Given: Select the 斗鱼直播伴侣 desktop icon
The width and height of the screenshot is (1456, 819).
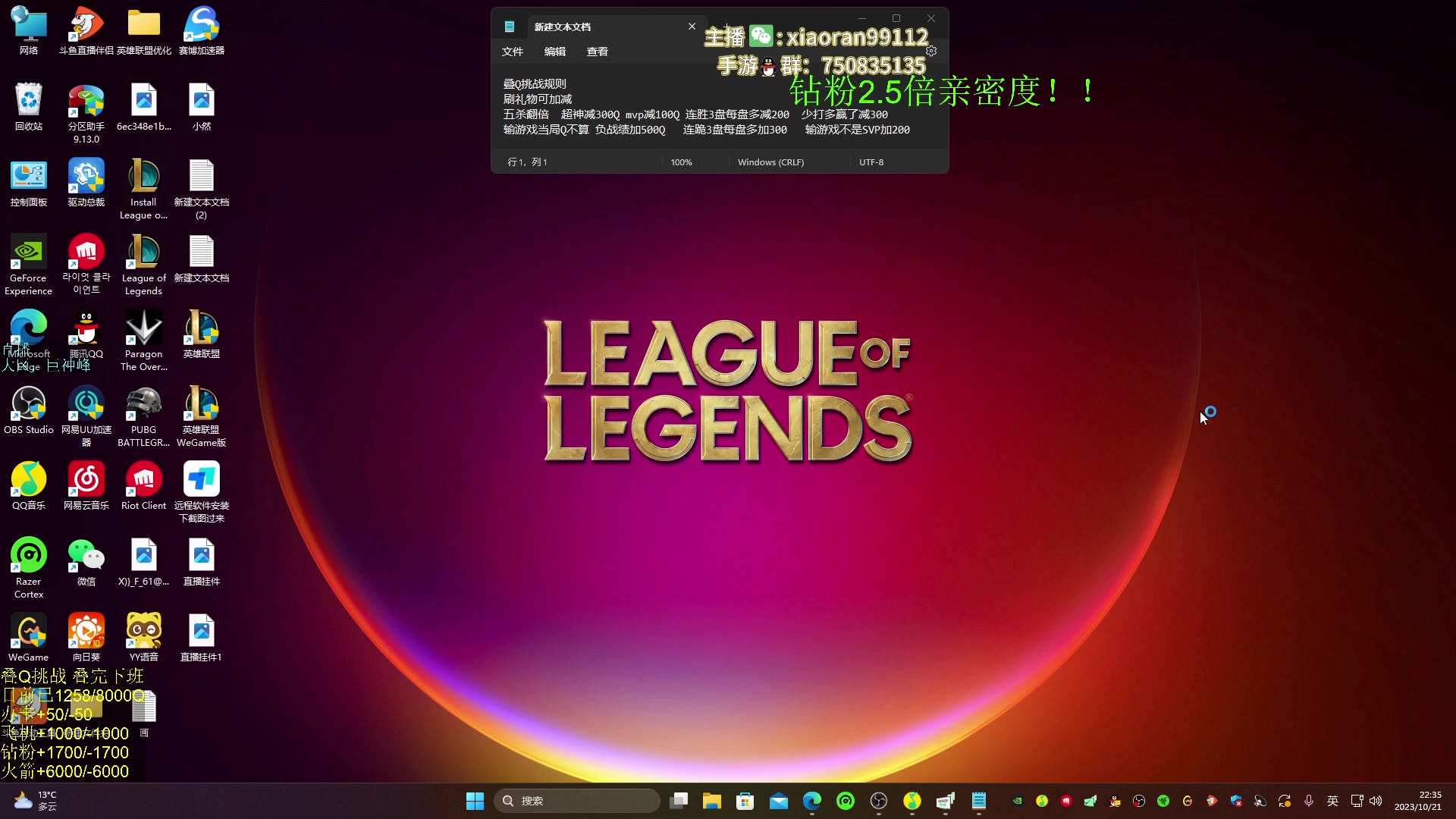Looking at the screenshot, I should [x=86, y=31].
